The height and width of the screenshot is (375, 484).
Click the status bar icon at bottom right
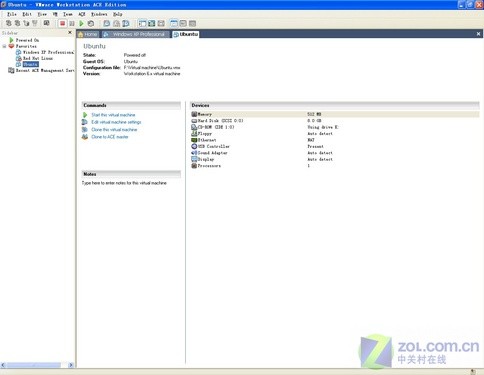(x=473, y=372)
